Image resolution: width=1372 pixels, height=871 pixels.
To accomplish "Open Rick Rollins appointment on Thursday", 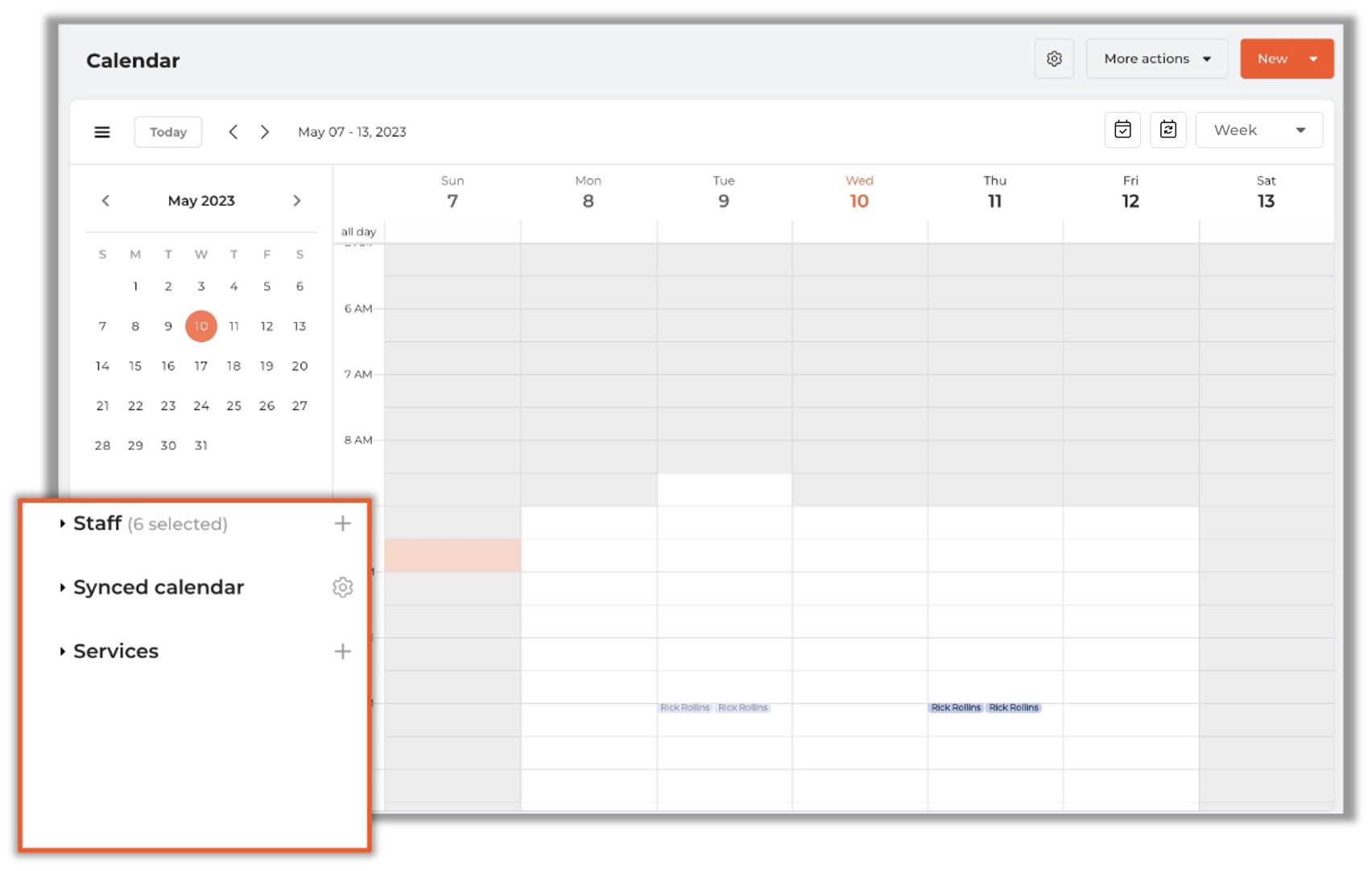I will click(956, 708).
